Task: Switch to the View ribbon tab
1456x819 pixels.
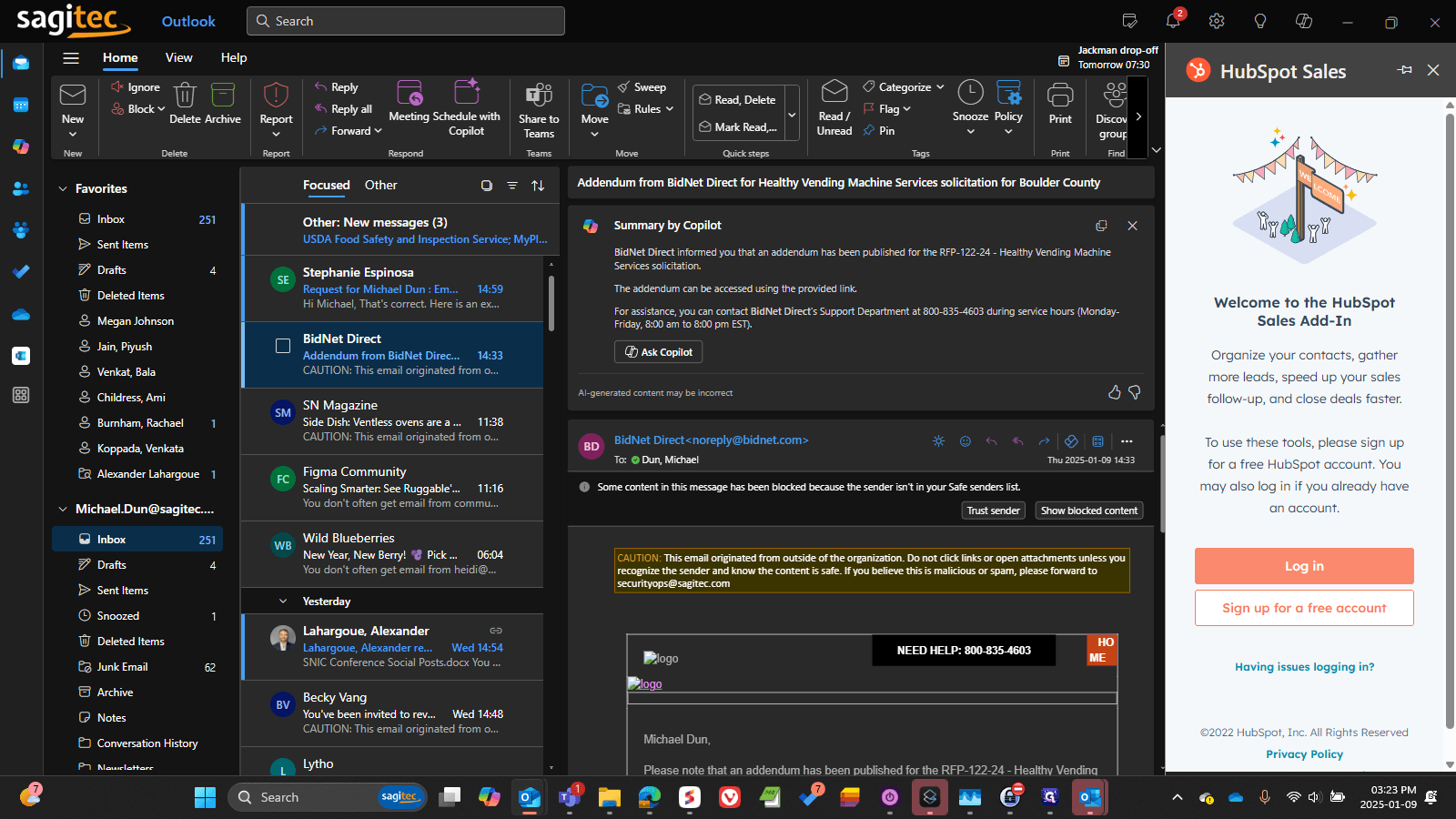Action: pyautogui.click(x=179, y=58)
